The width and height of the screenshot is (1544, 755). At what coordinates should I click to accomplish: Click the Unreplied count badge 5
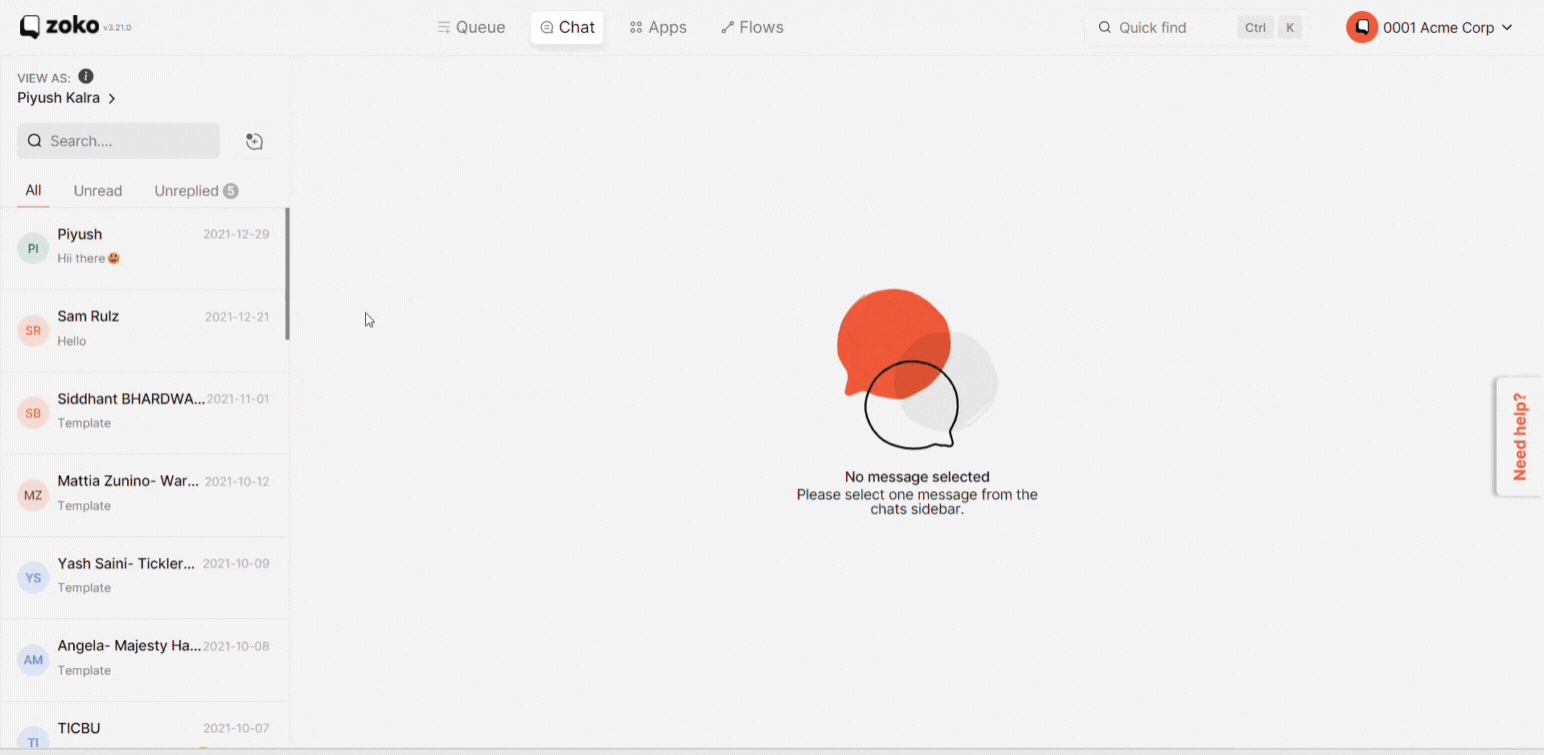(231, 191)
